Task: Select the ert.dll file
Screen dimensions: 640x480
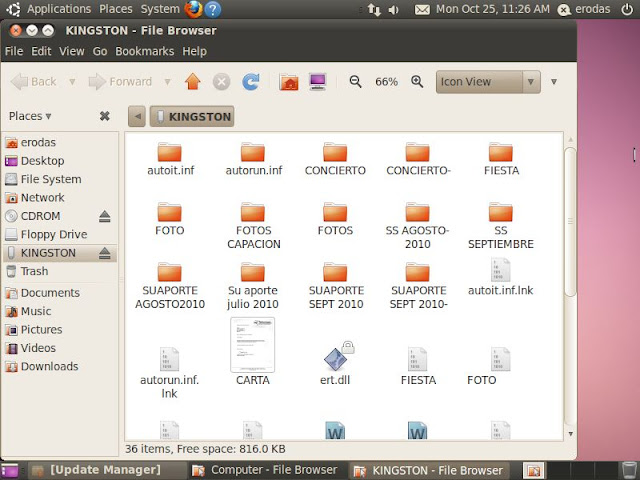Action: (335, 363)
